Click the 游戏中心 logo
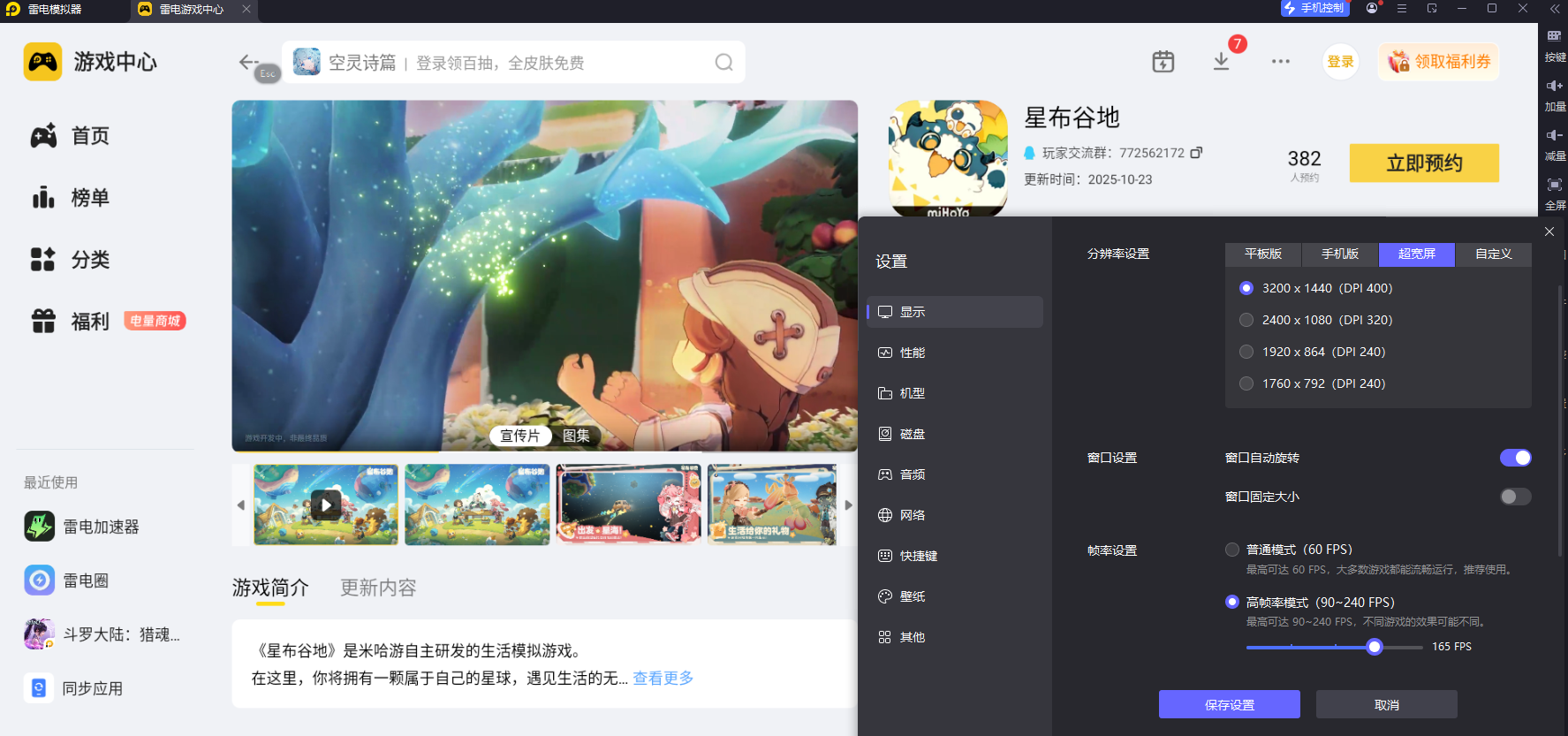 click(90, 62)
